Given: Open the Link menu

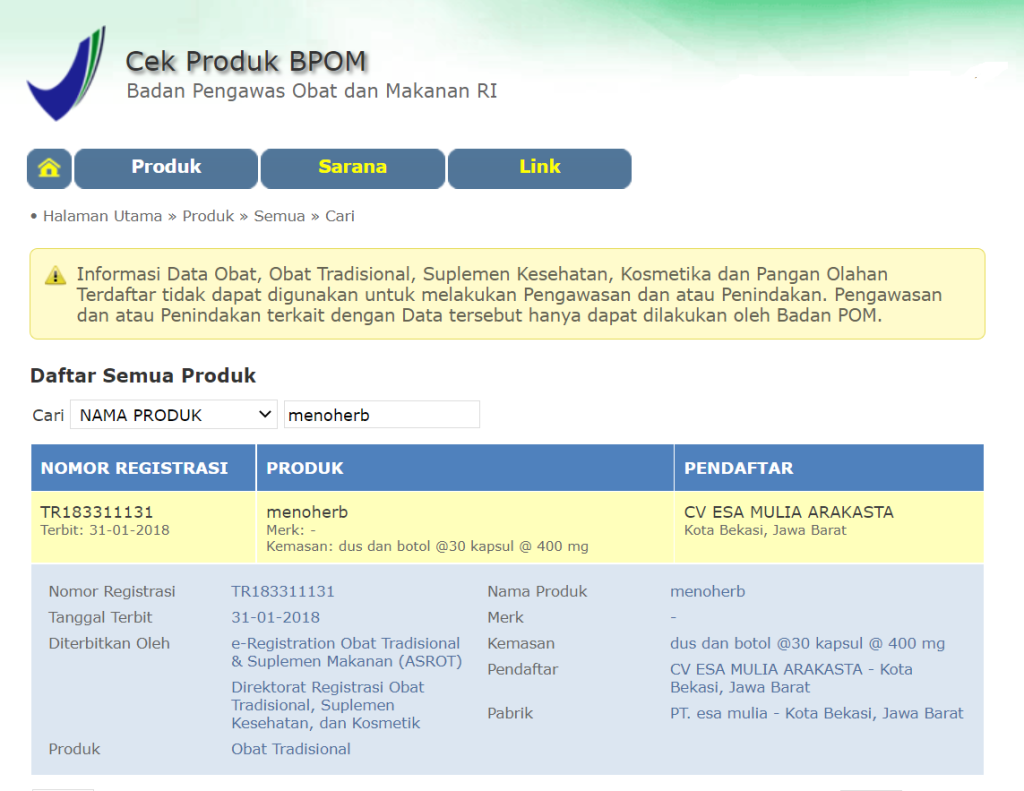Looking at the screenshot, I should pyautogui.click(x=539, y=168).
